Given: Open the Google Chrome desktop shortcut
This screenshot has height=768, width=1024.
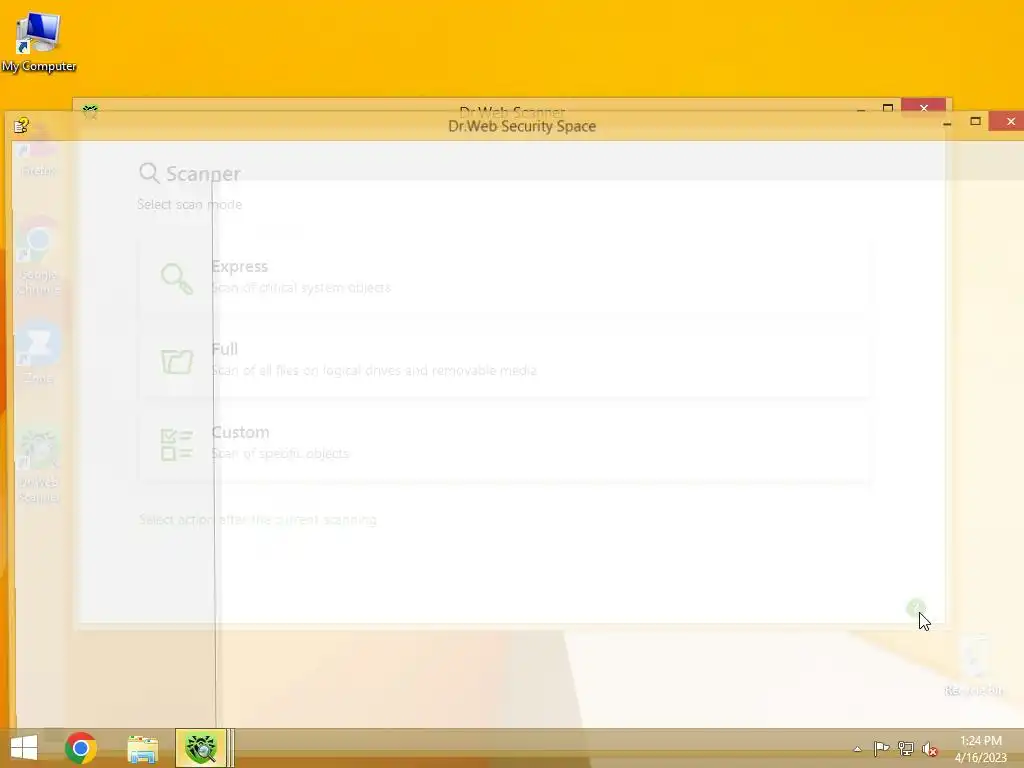Looking at the screenshot, I should [x=39, y=256].
